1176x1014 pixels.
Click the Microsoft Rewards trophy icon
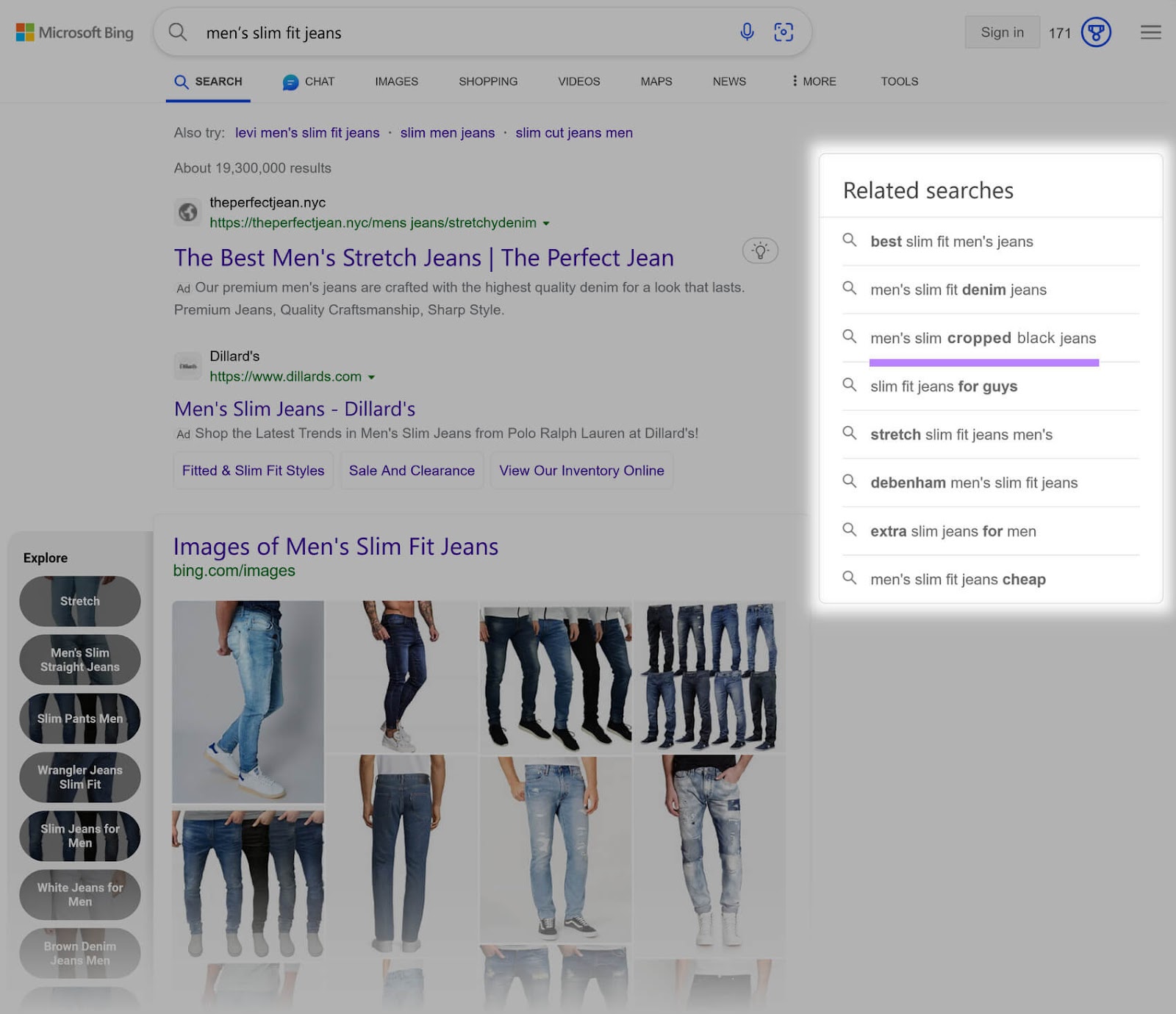1094,32
